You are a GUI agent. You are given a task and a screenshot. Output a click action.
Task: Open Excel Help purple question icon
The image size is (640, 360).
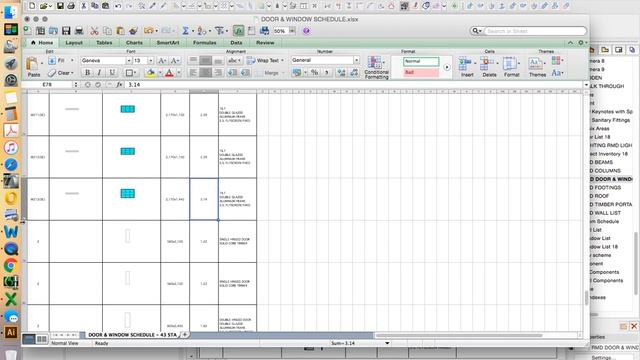coord(307,31)
